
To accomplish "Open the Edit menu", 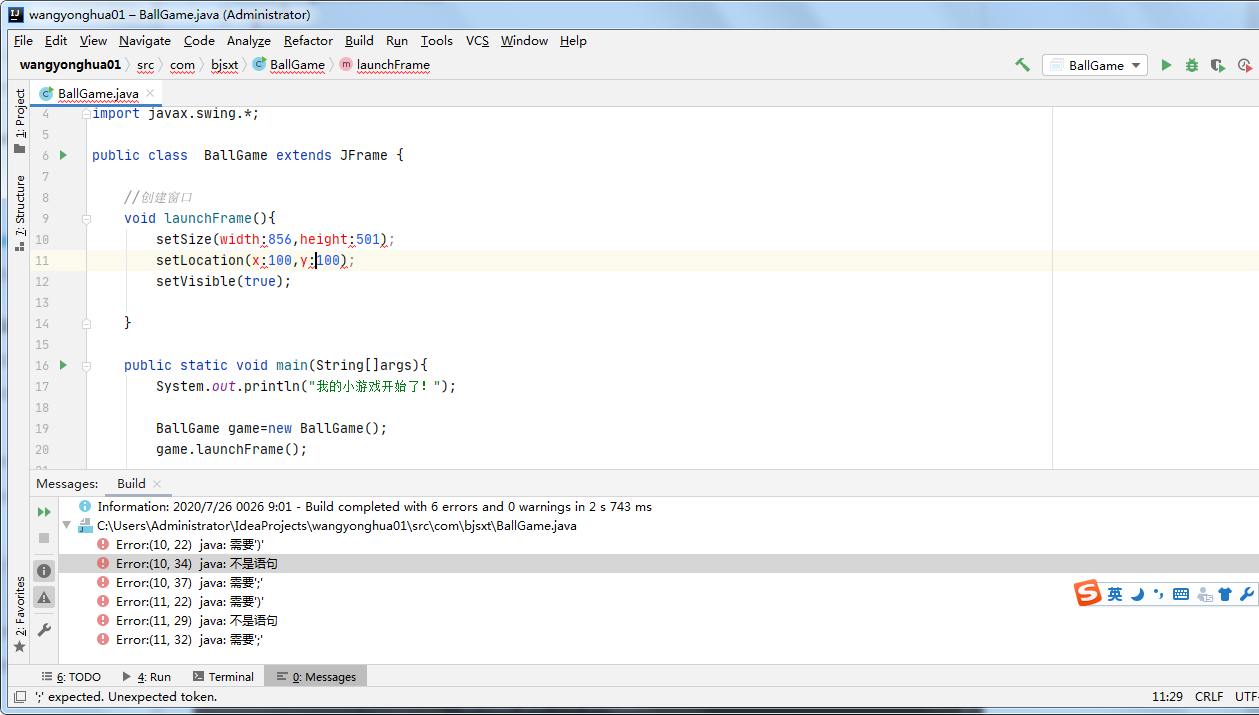I will tap(56, 41).
